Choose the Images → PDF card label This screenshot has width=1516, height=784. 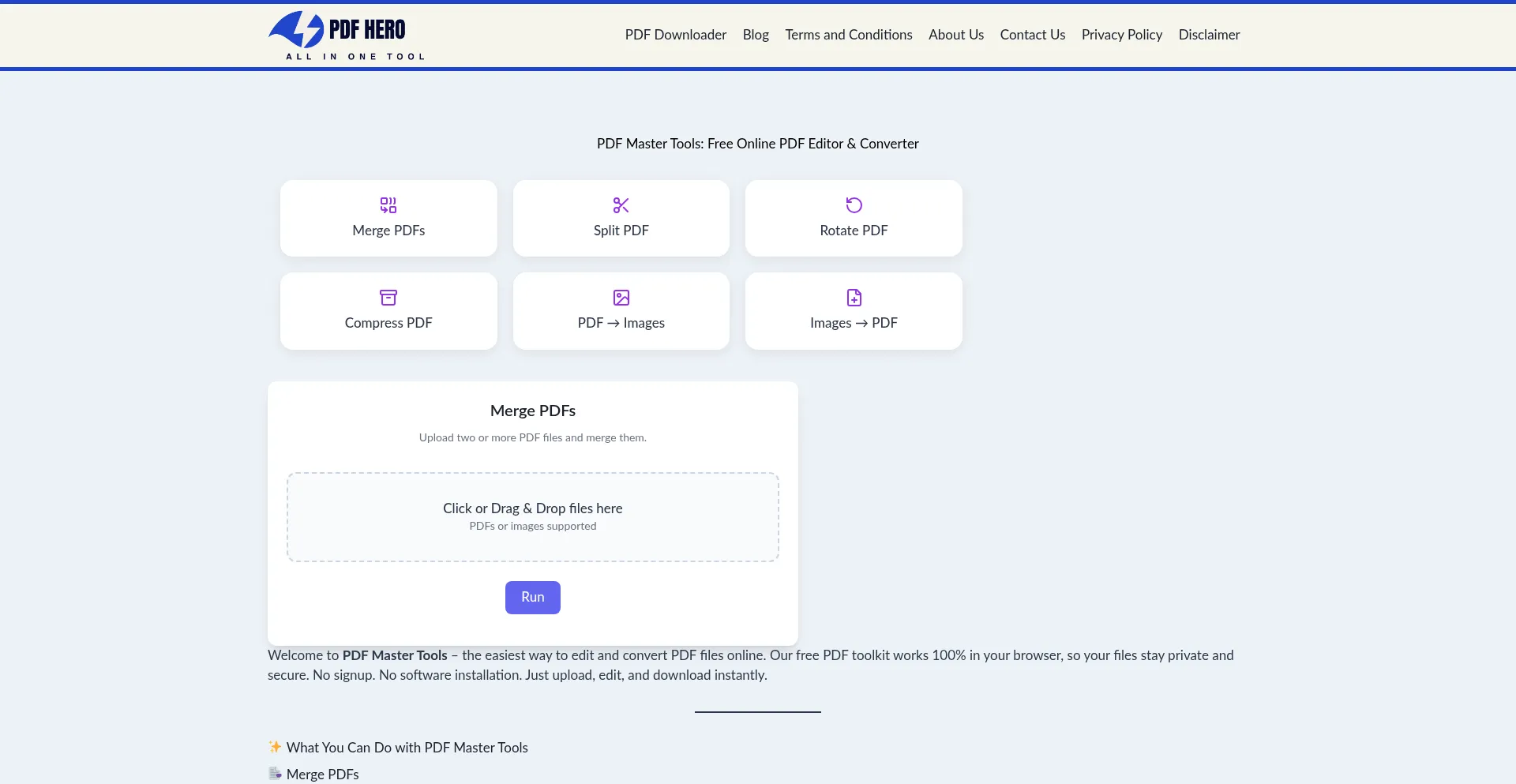click(854, 323)
